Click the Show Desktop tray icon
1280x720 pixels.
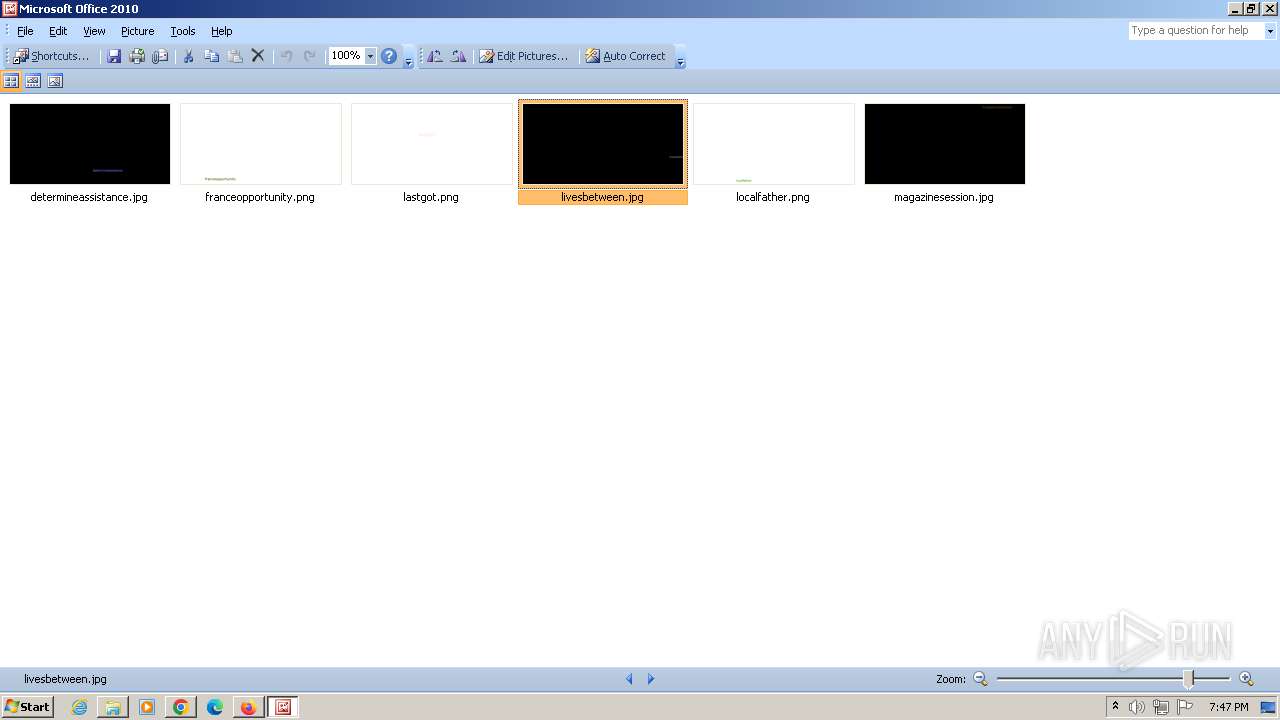(x=1269, y=707)
